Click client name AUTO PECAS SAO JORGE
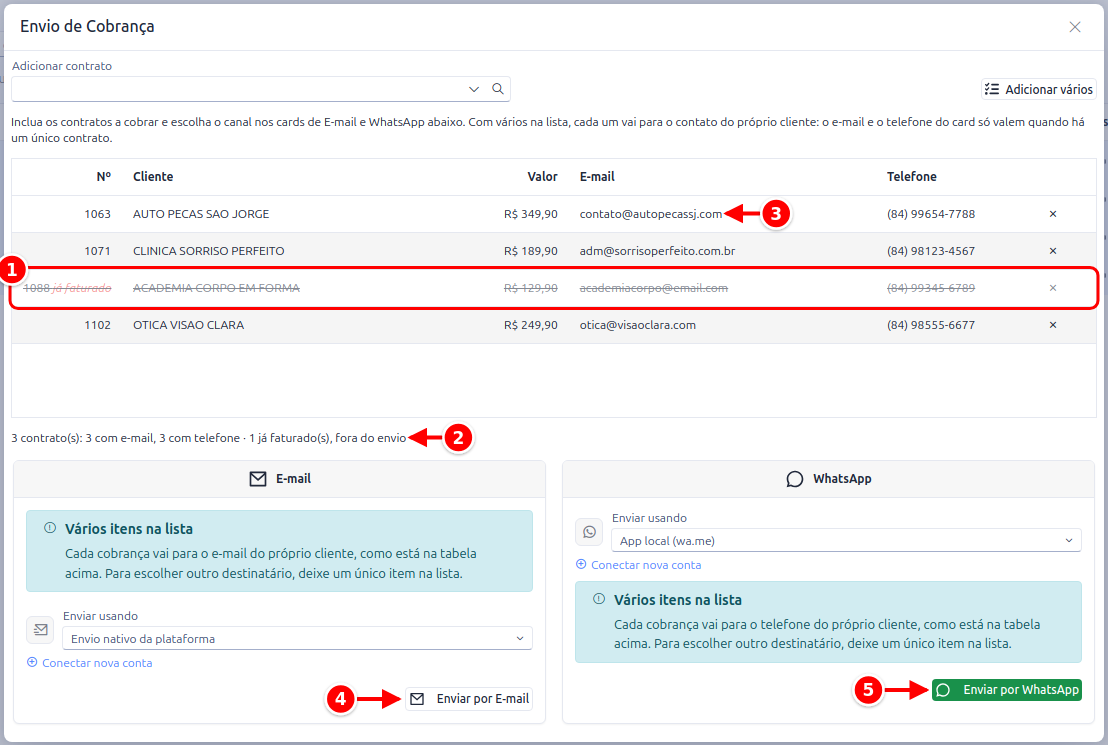1108x745 pixels. tap(201, 214)
